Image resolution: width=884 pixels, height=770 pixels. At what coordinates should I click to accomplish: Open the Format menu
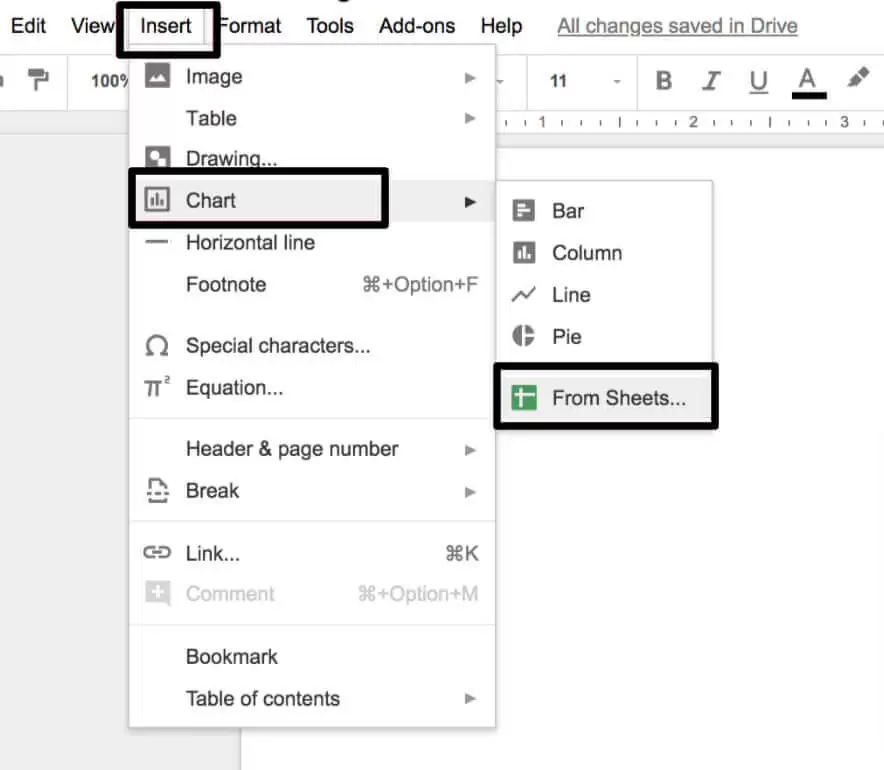tap(251, 26)
